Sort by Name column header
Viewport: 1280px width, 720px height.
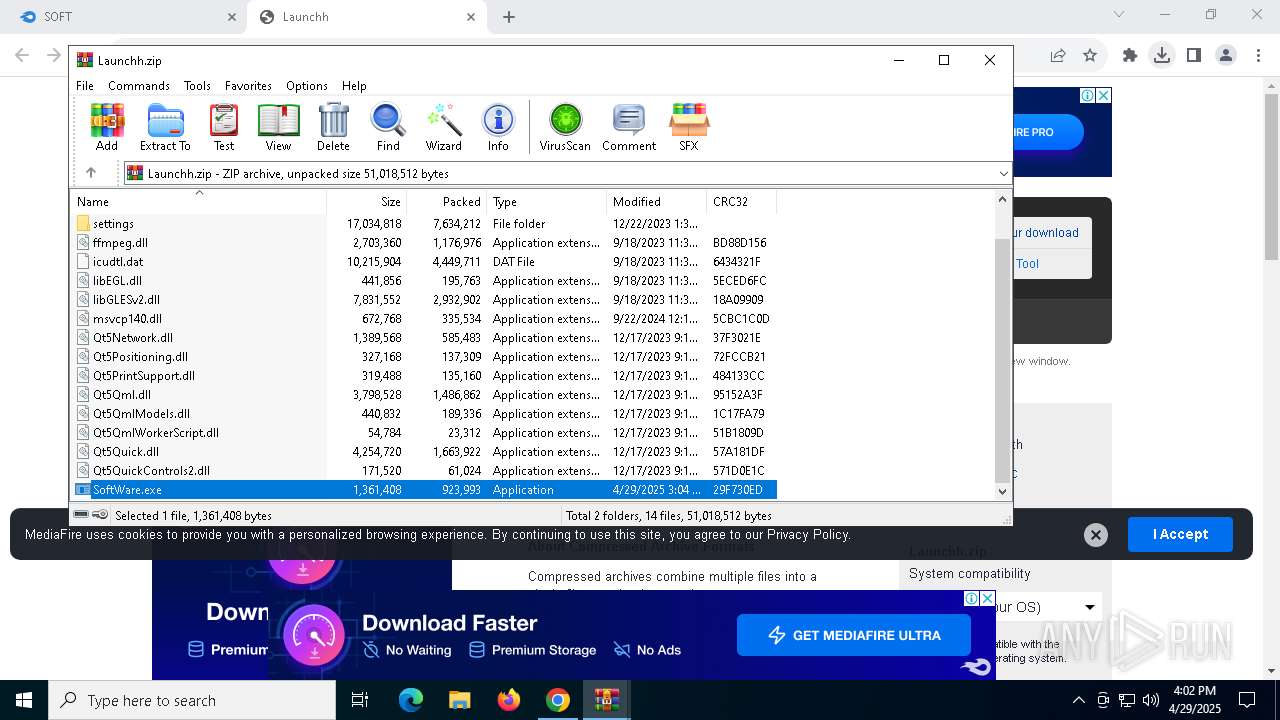pos(198,202)
